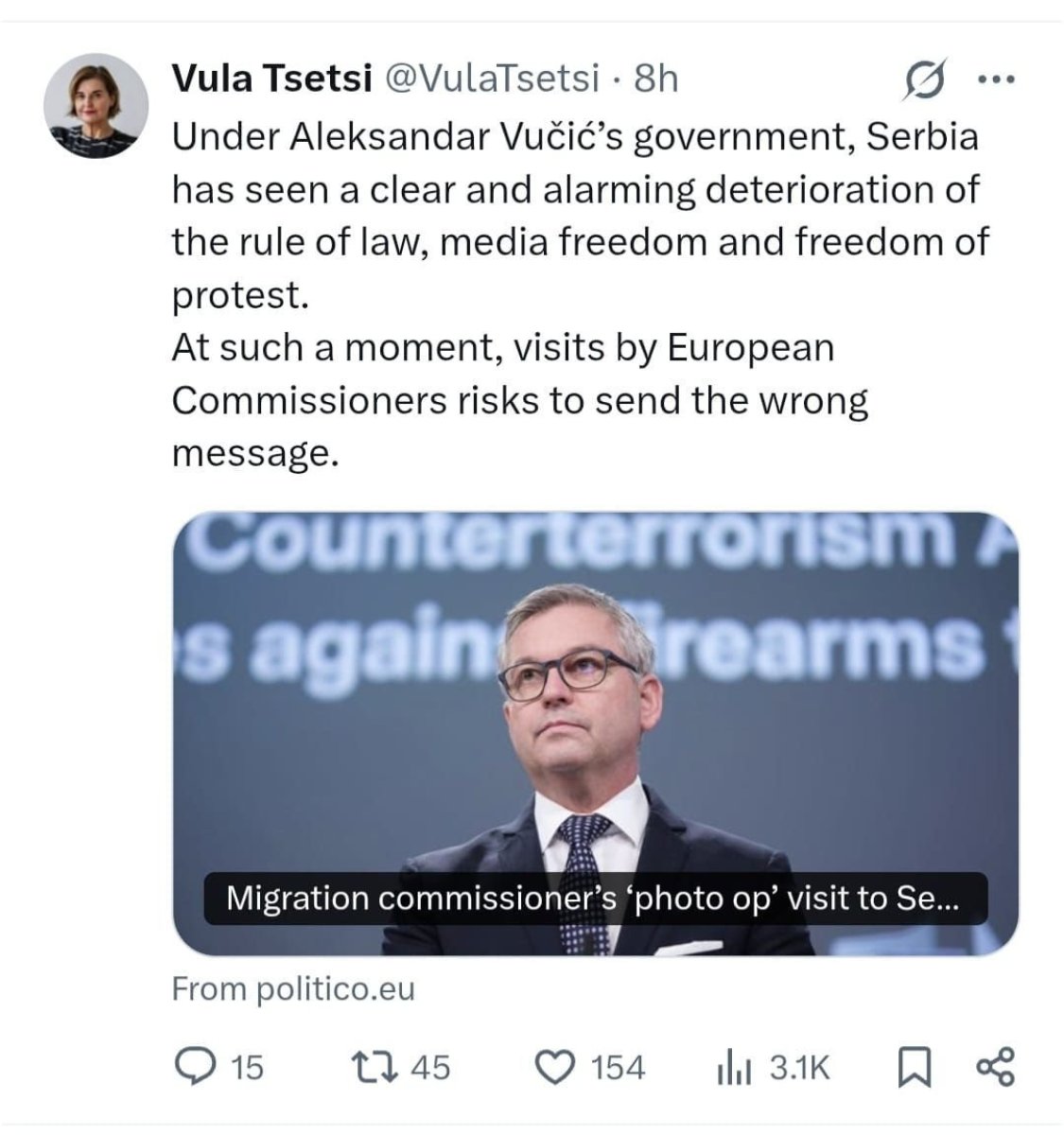Like the post with the heart icon
Image resolution: width=1064 pixels, height=1135 pixels.
(x=555, y=1069)
